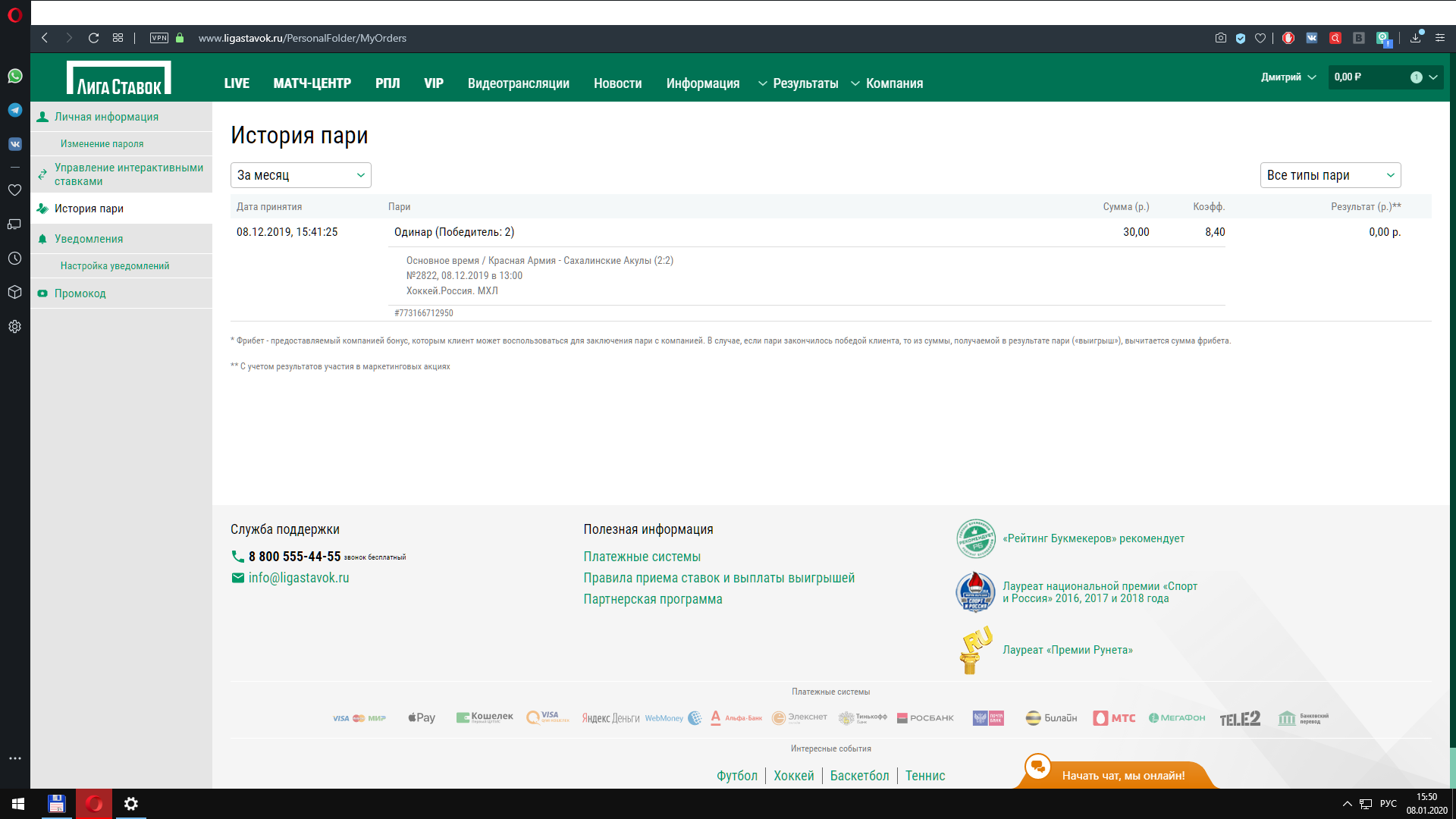
Task: Open Opera sidebar settings gear
Action: pyautogui.click(x=15, y=327)
